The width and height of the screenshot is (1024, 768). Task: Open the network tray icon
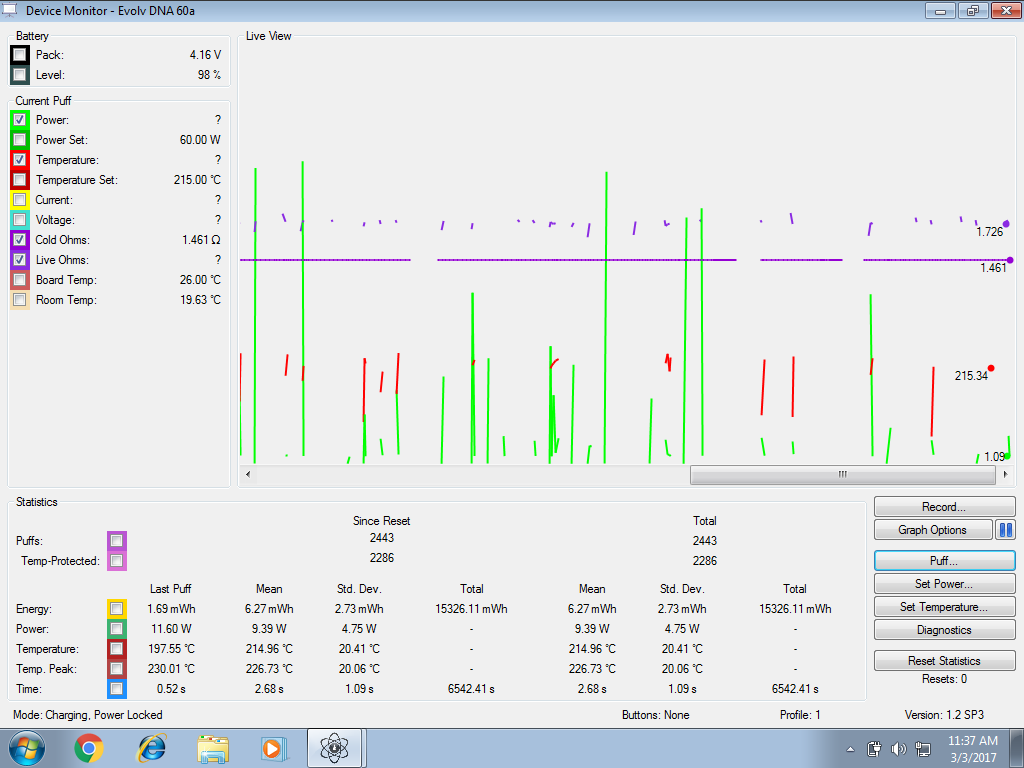click(923, 749)
